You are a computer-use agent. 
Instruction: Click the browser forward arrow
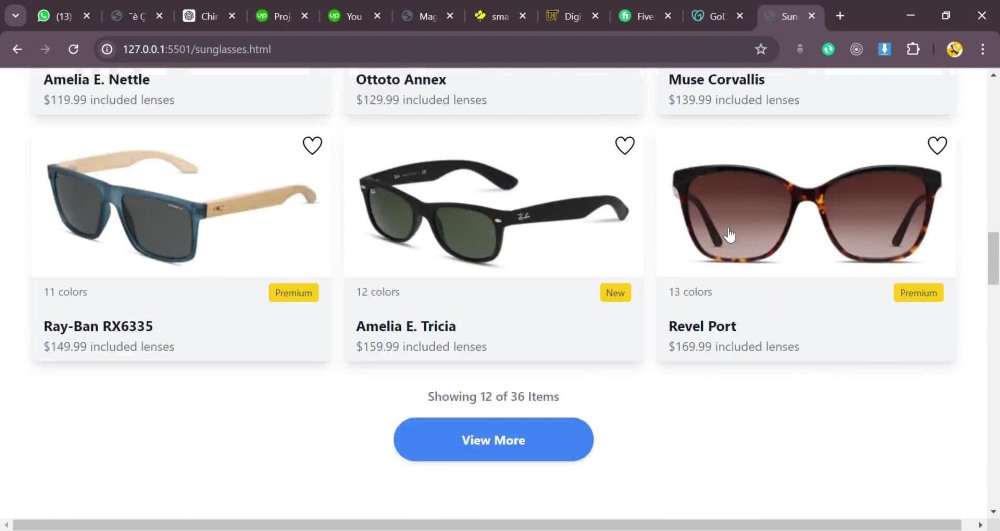pyautogui.click(x=45, y=49)
